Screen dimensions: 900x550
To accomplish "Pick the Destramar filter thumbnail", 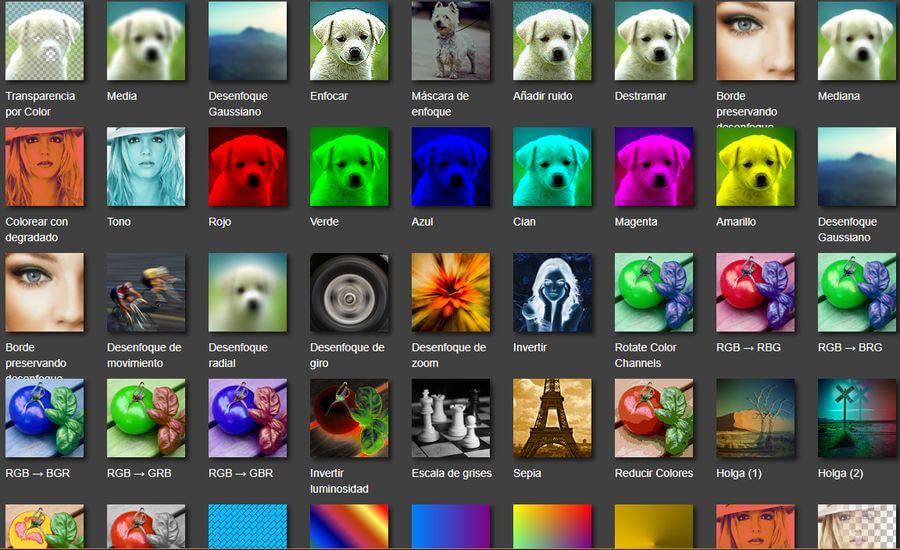I will (654, 41).
